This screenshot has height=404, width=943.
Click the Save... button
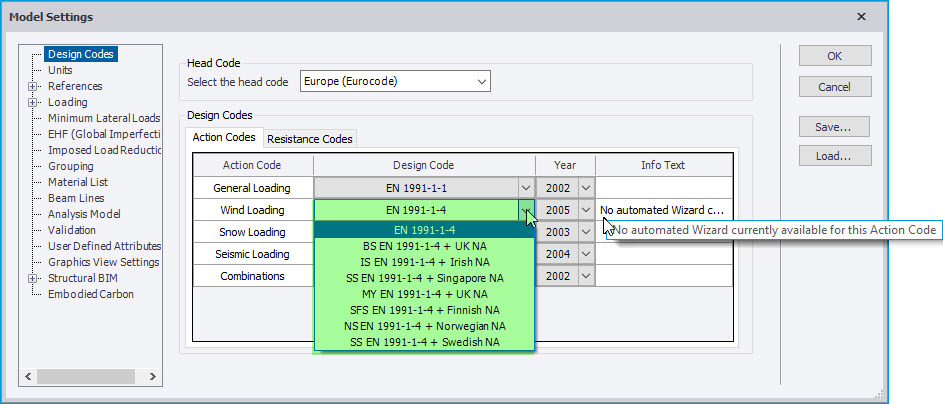834,127
